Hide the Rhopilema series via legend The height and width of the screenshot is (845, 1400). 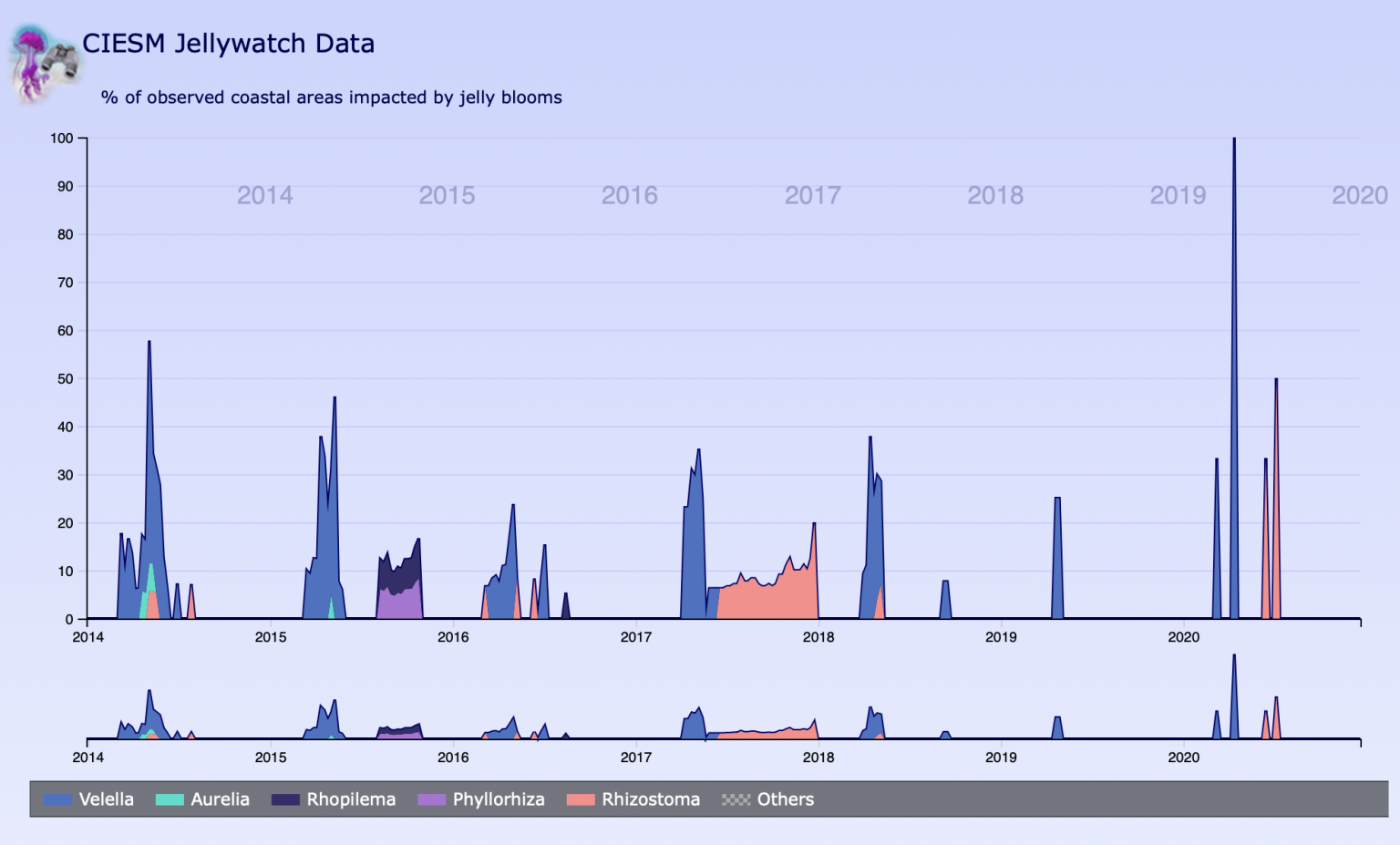click(x=334, y=799)
